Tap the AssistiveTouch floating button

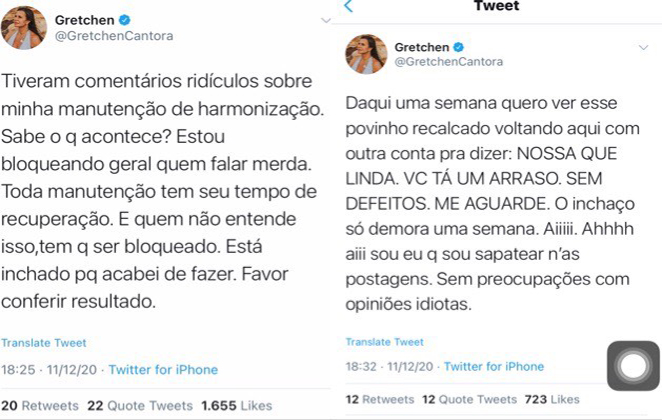632,368
